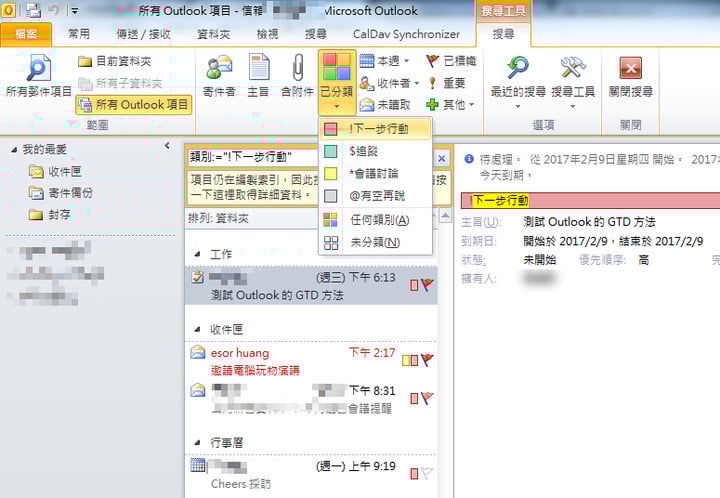Collapse the navigation pane with chevron
This screenshot has height=498, width=720.
point(168,146)
